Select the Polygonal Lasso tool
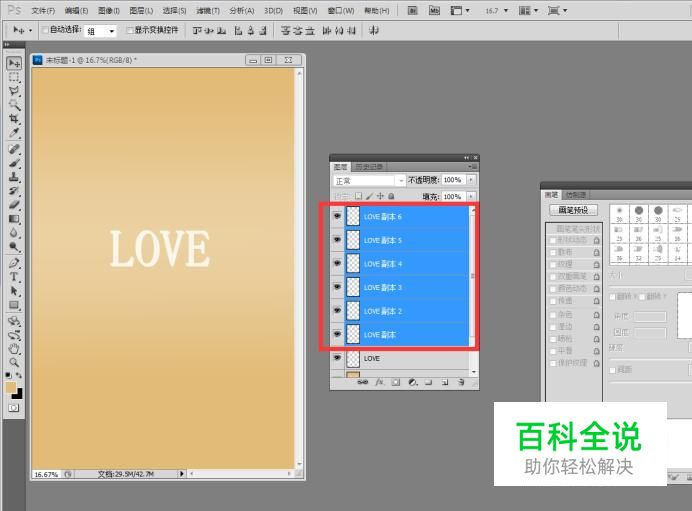Screen dimensions: 692x511 14,91
